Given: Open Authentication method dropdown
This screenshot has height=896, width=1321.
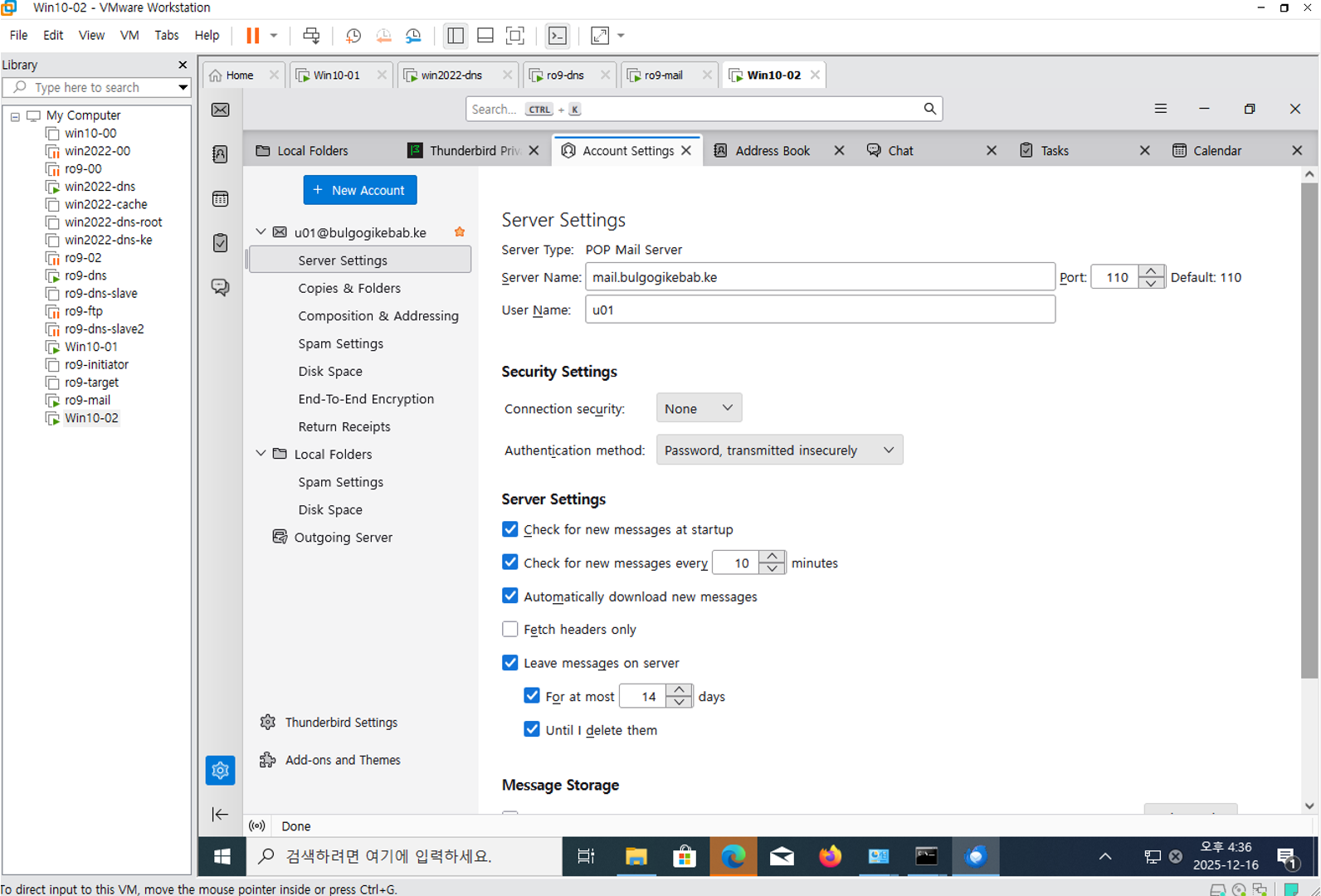Looking at the screenshot, I should pyautogui.click(x=779, y=450).
